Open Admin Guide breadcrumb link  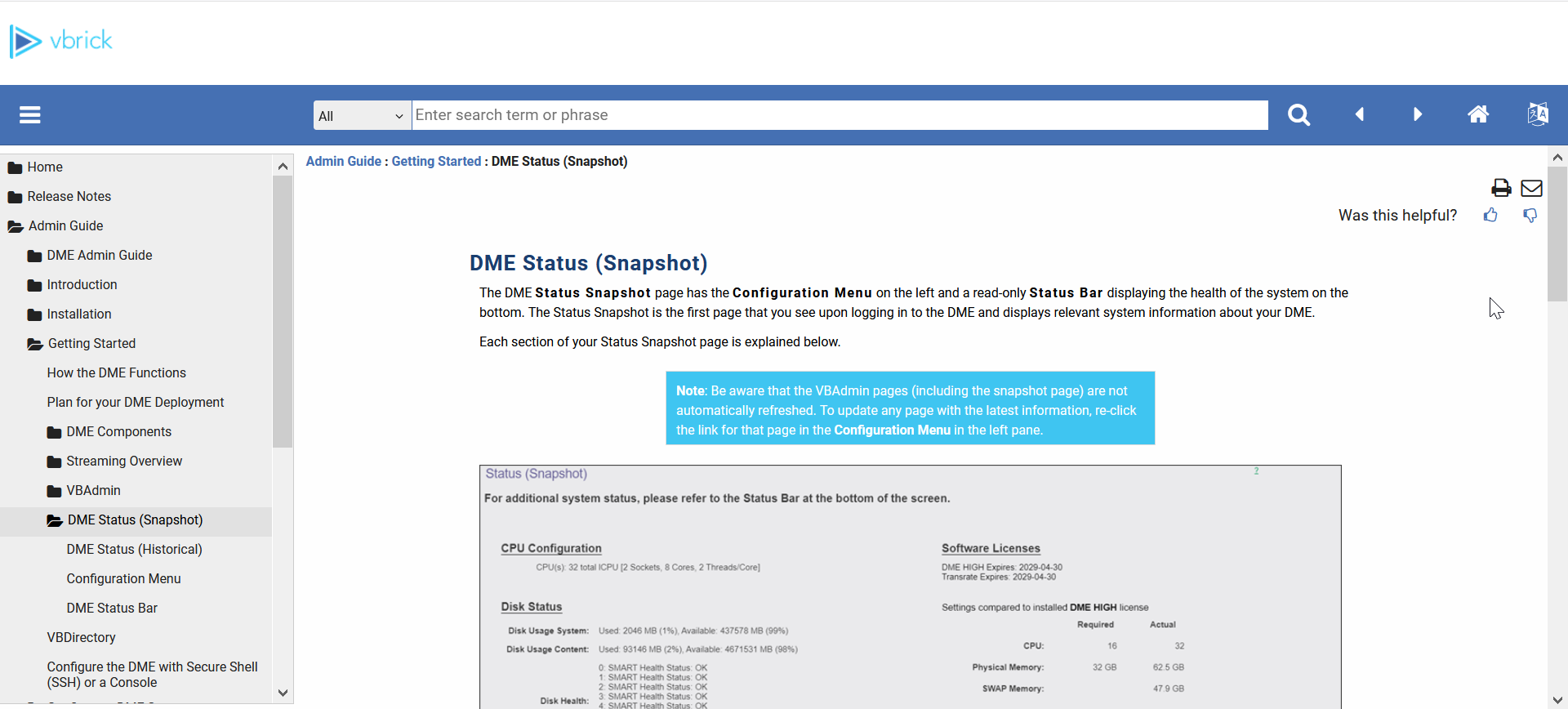(343, 161)
